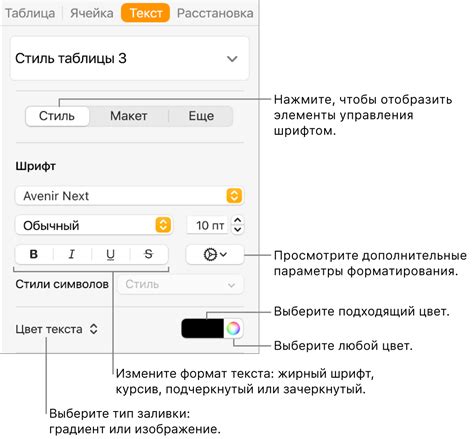Image resolution: width=474 pixels, height=439 pixels.
Task: Toggle italic formatting button
Action: point(72,255)
